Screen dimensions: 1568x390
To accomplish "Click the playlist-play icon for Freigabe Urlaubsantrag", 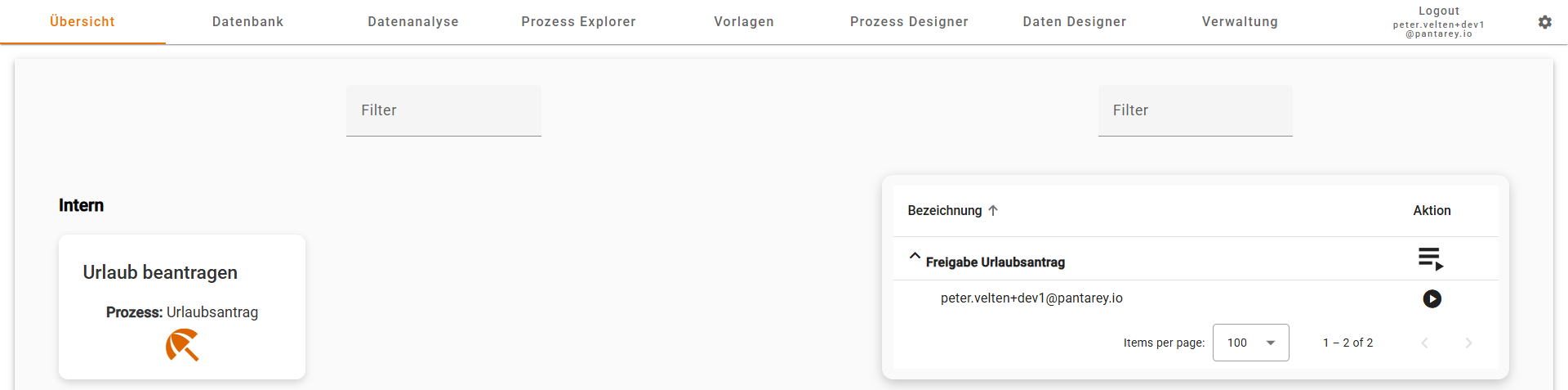I will tap(1431, 259).
